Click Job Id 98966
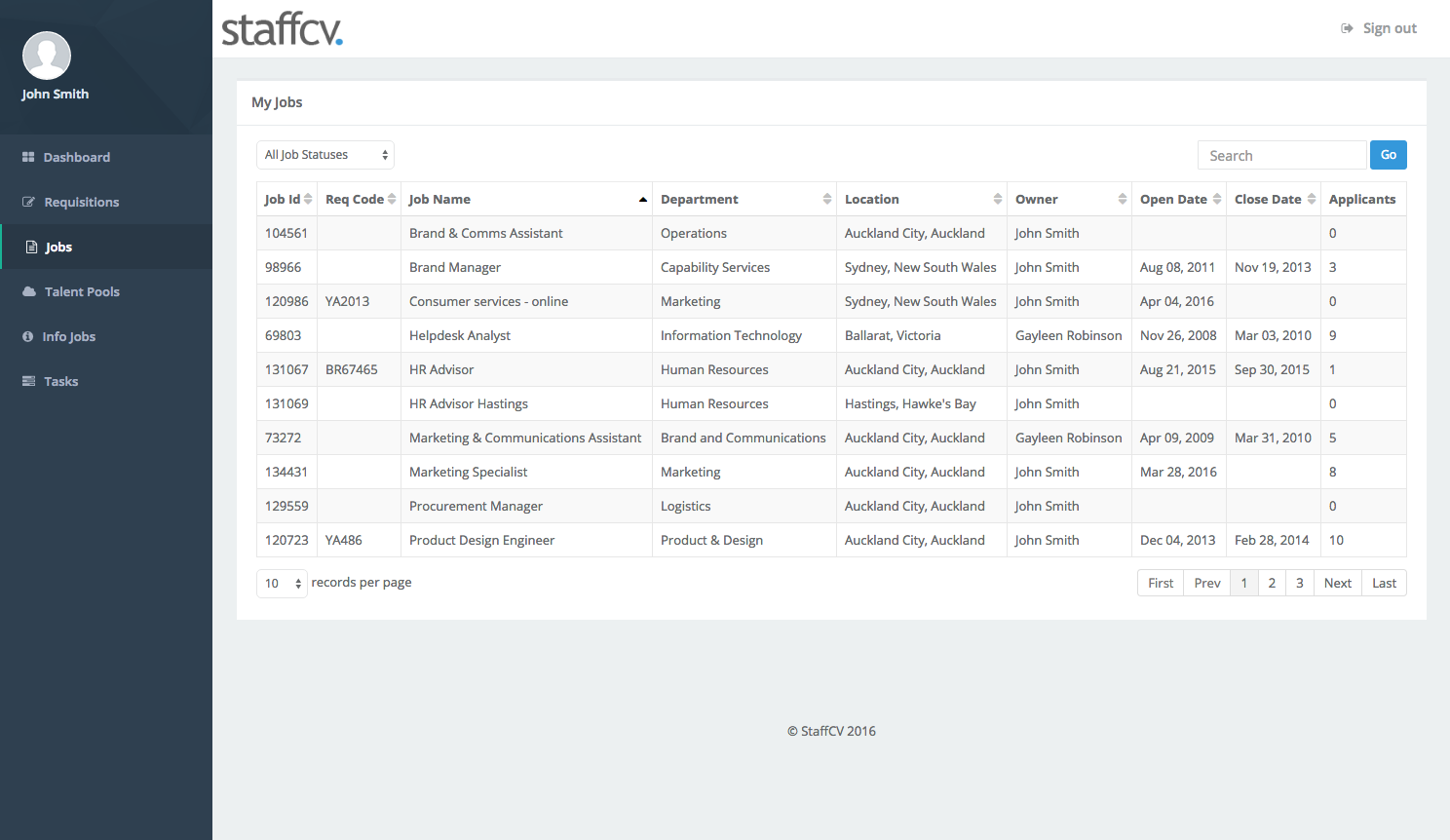Screen dimensions: 1450x840 point(284,267)
